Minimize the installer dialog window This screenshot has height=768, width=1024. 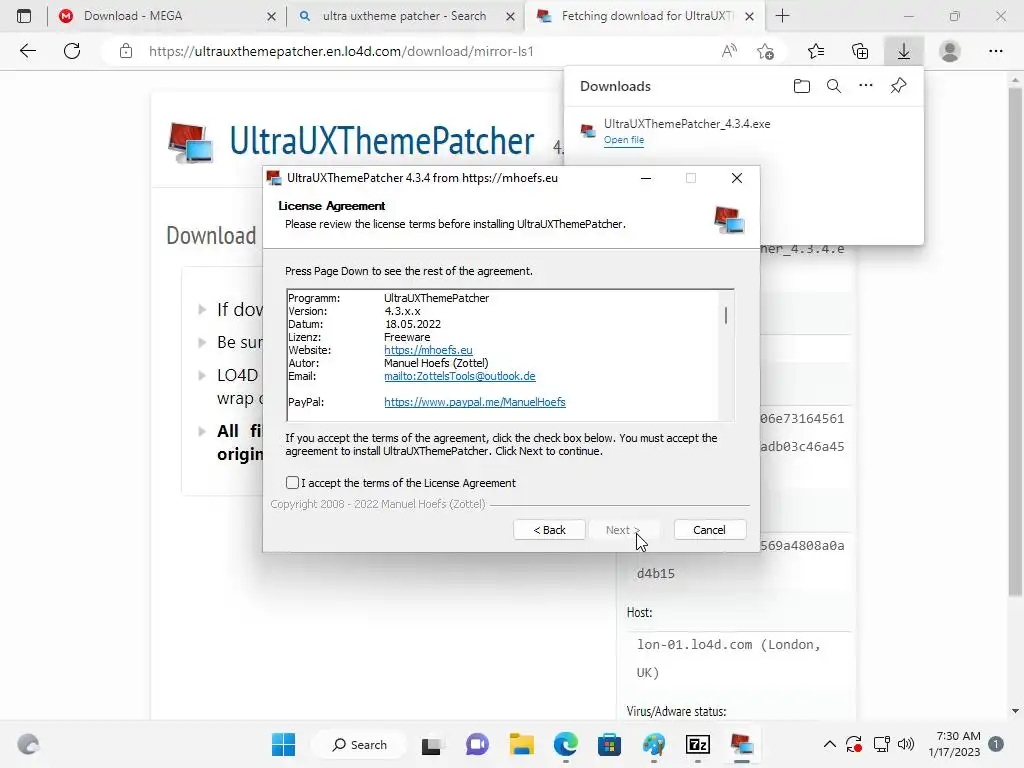coord(646,178)
